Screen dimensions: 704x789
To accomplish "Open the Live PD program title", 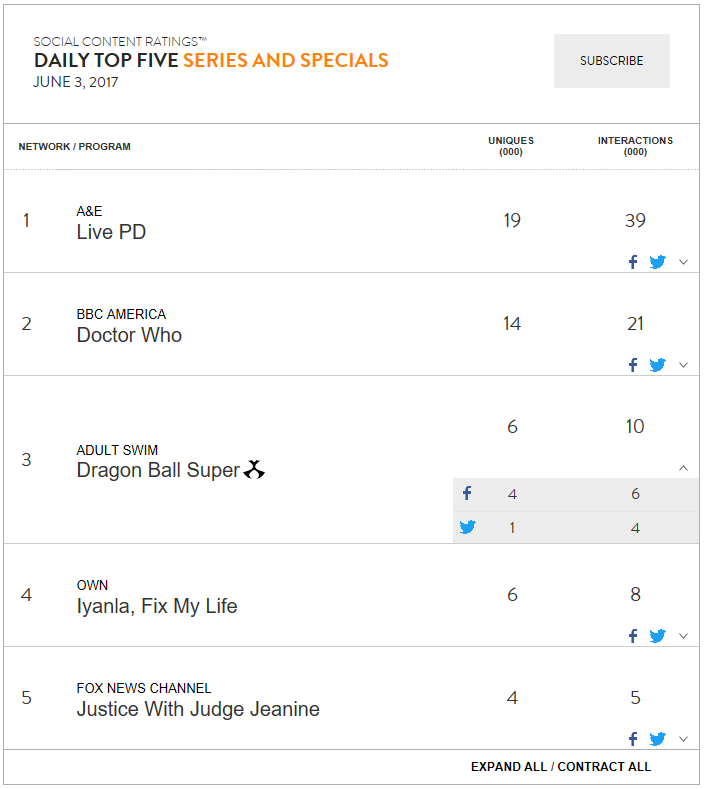I will click(x=111, y=232).
